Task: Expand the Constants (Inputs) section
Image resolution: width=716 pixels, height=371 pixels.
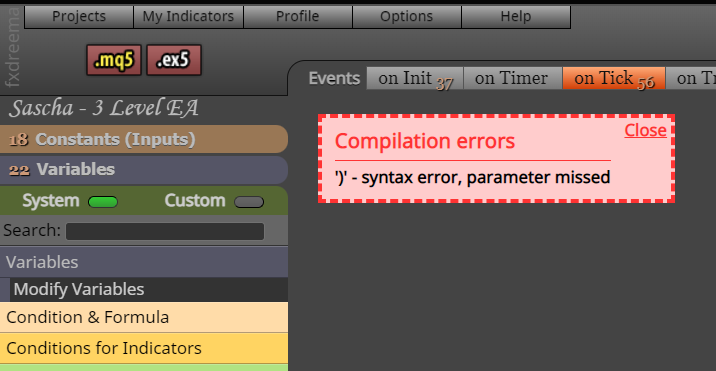Action: pos(144,139)
